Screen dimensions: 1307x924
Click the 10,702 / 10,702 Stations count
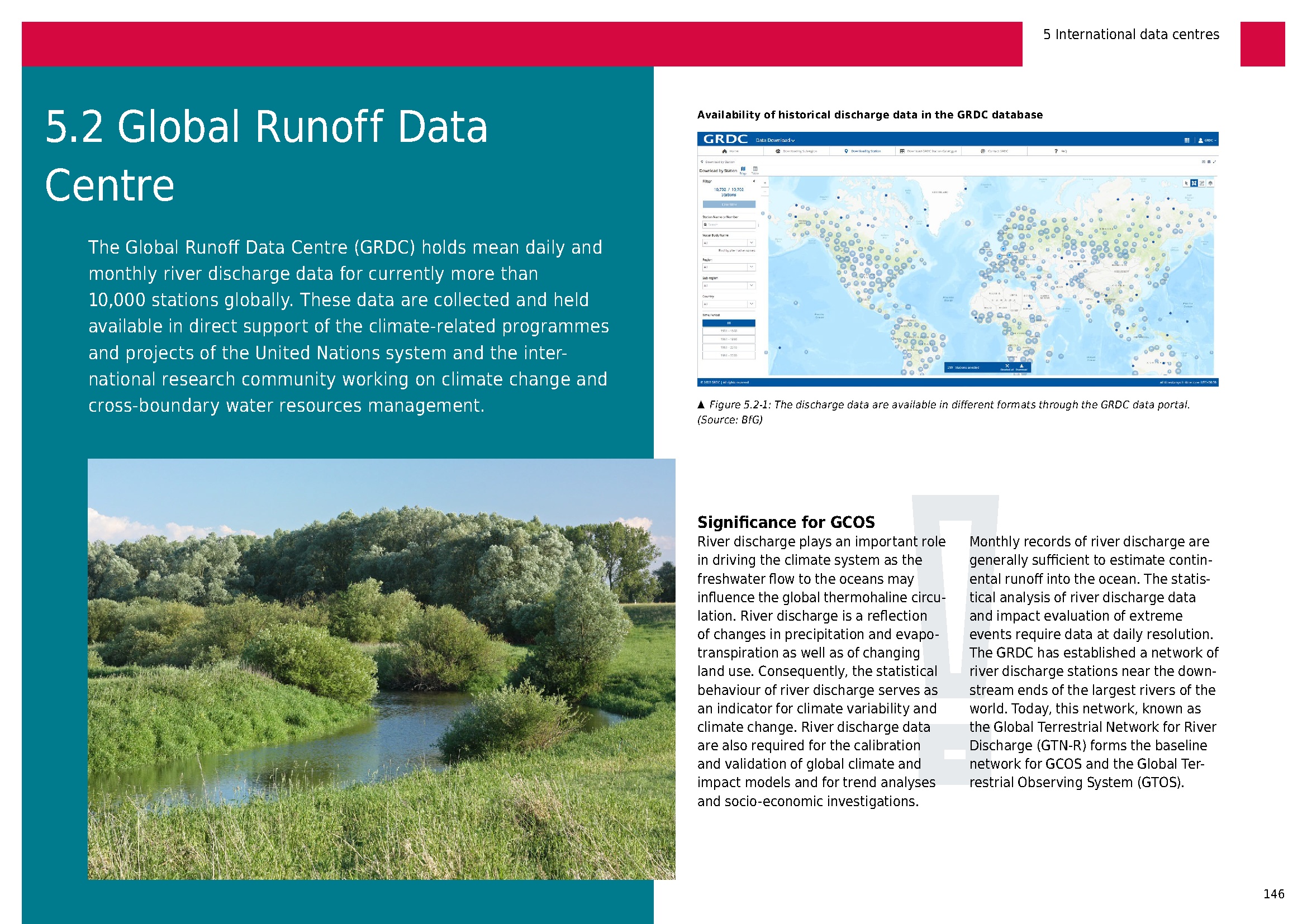tap(729, 192)
